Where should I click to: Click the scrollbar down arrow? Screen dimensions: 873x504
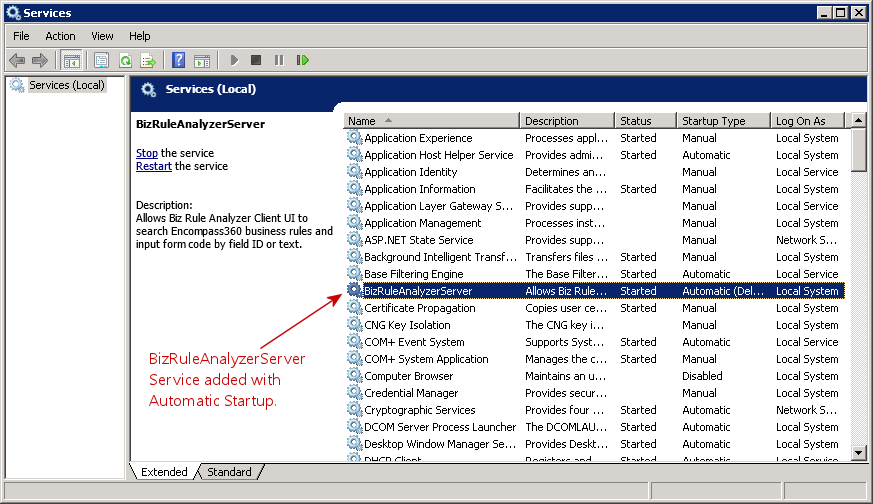click(859, 453)
